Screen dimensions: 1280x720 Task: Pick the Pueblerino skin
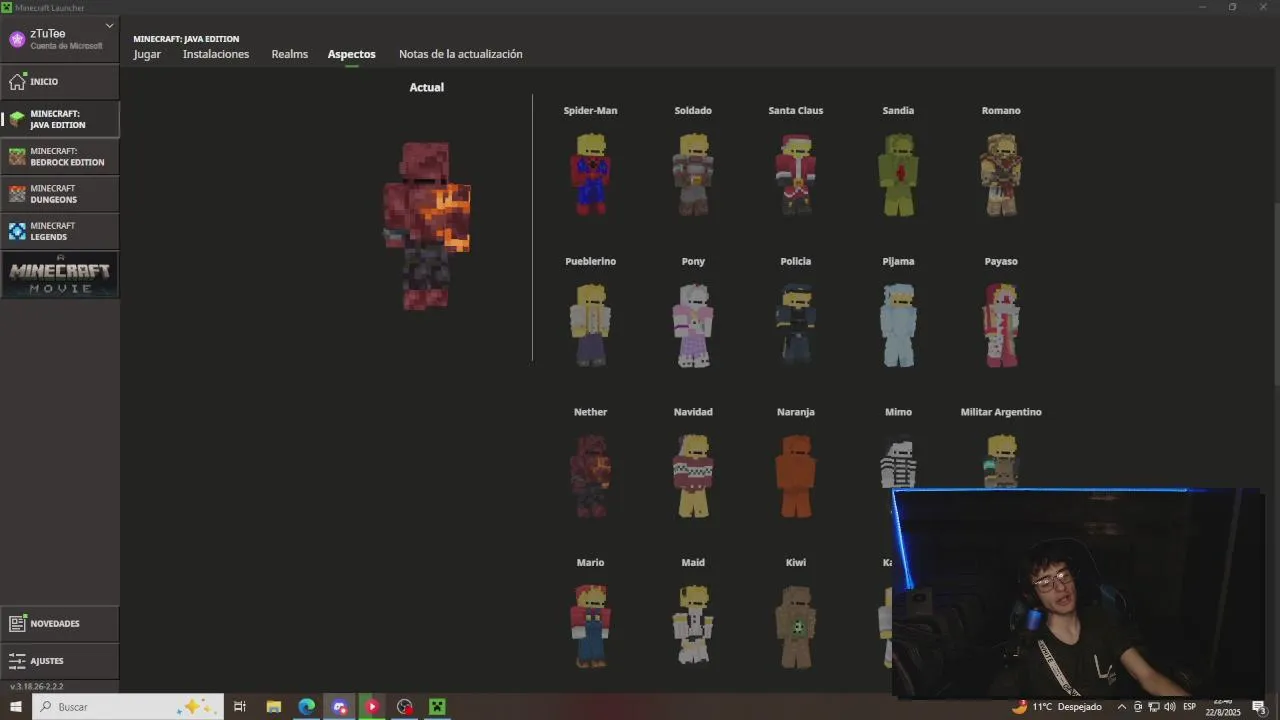click(591, 325)
